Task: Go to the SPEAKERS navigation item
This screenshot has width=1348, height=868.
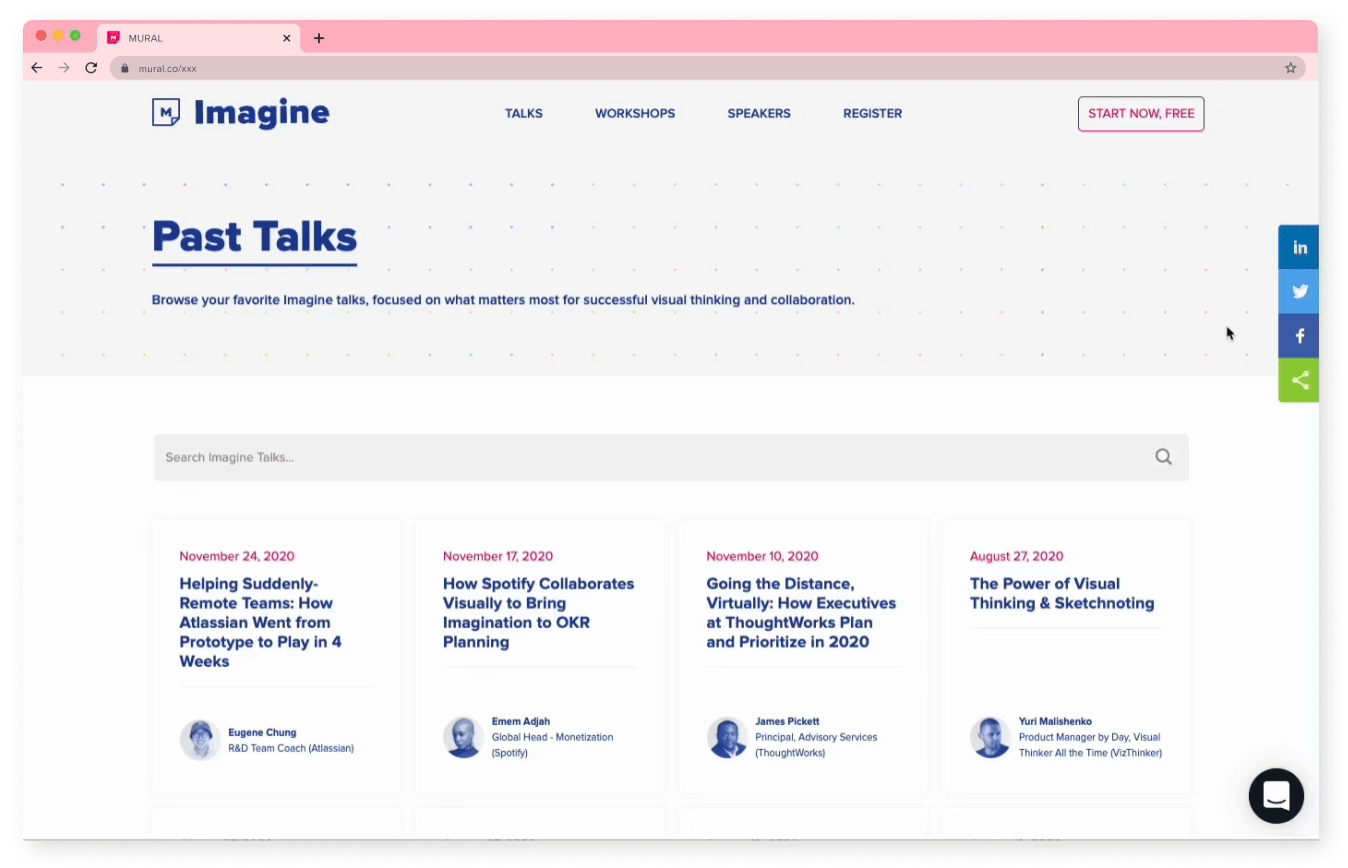Action: [x=759, y=113]
